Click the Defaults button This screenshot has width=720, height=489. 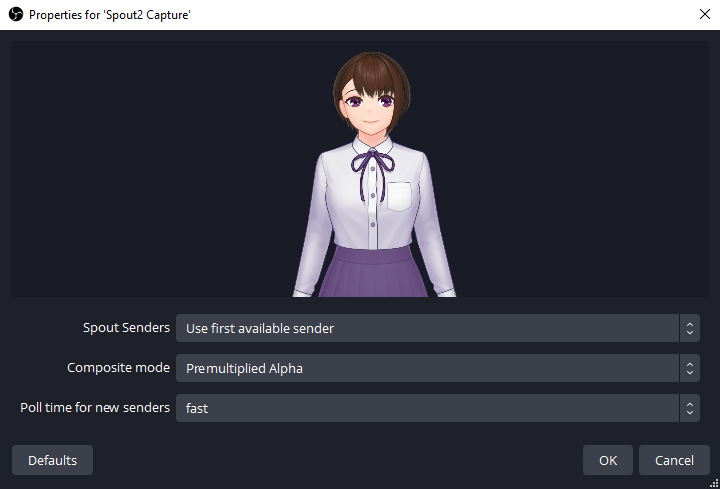(x=52, y=460)
